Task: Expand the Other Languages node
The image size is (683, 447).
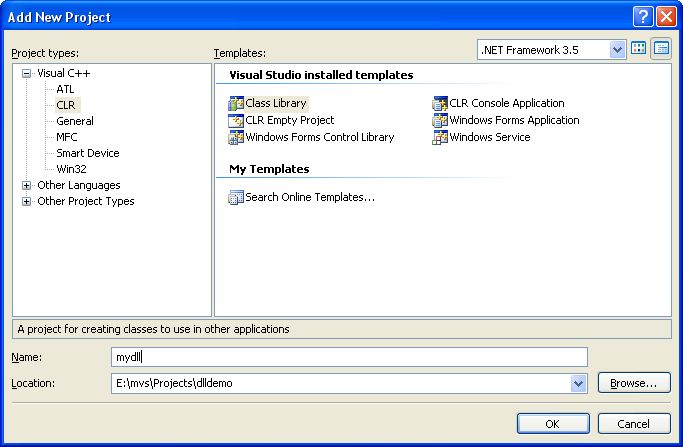Action: 27,186
